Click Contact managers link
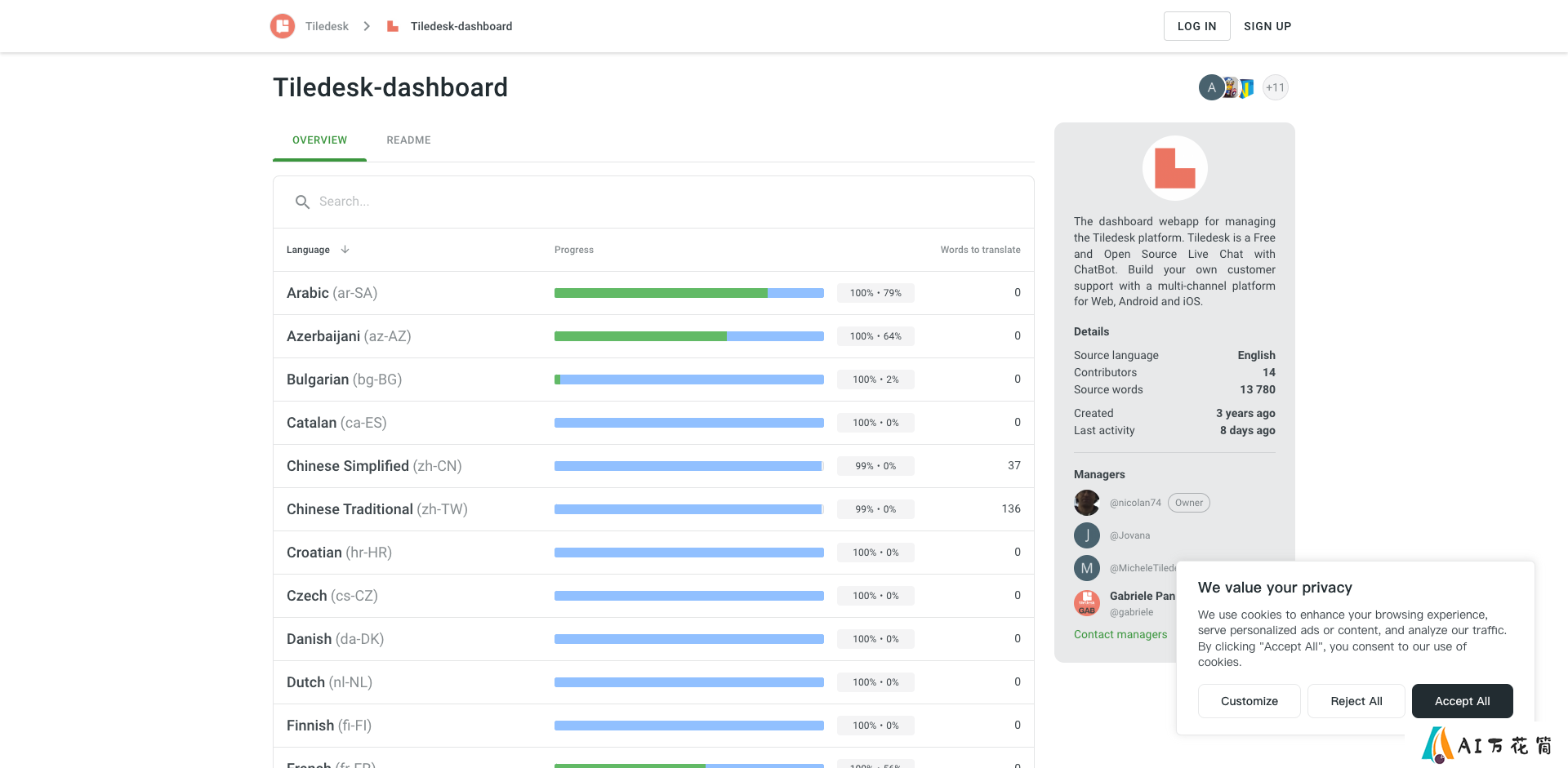The height and width of the screenshot is (768, 1568). 1120,634
